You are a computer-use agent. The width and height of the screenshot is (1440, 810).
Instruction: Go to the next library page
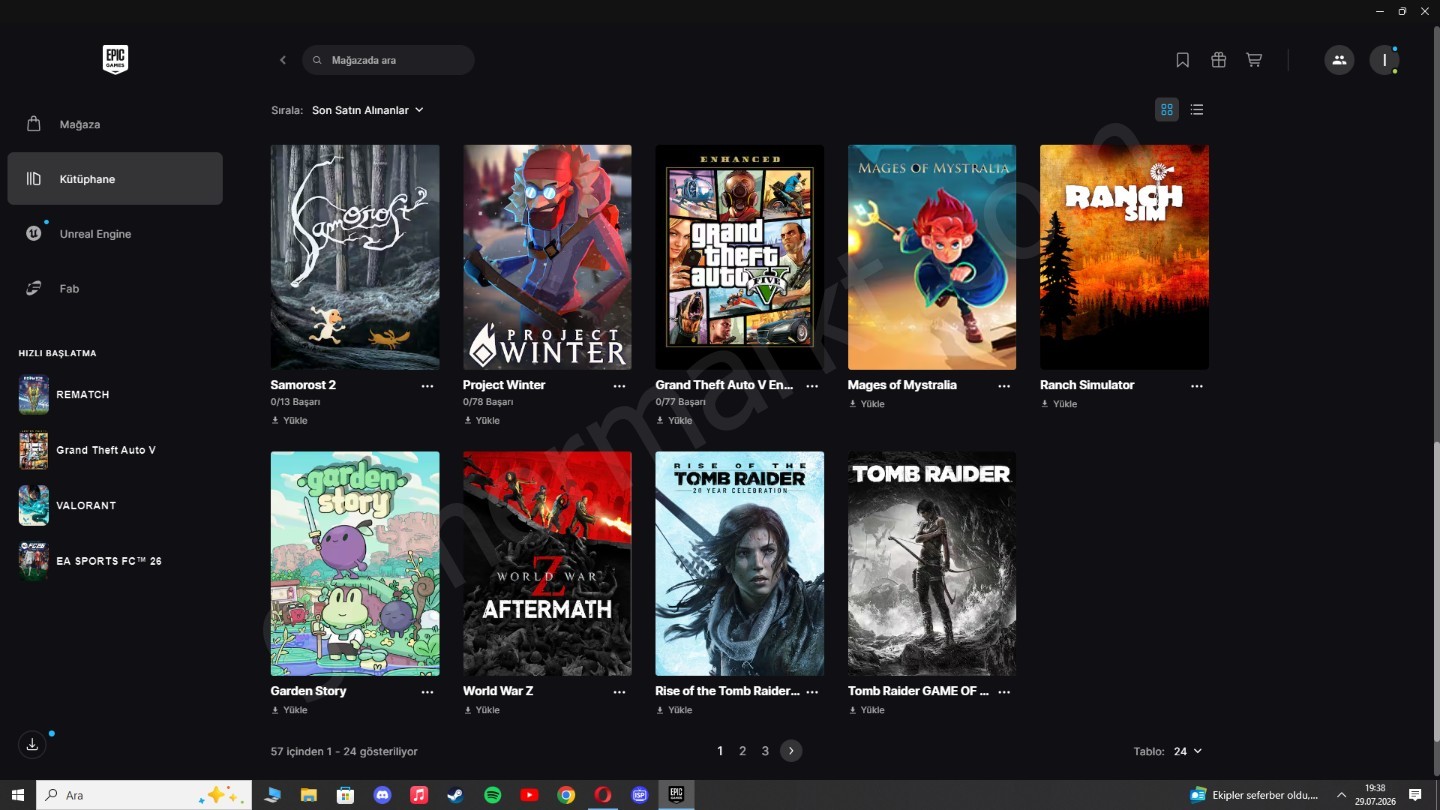point(791,751)
